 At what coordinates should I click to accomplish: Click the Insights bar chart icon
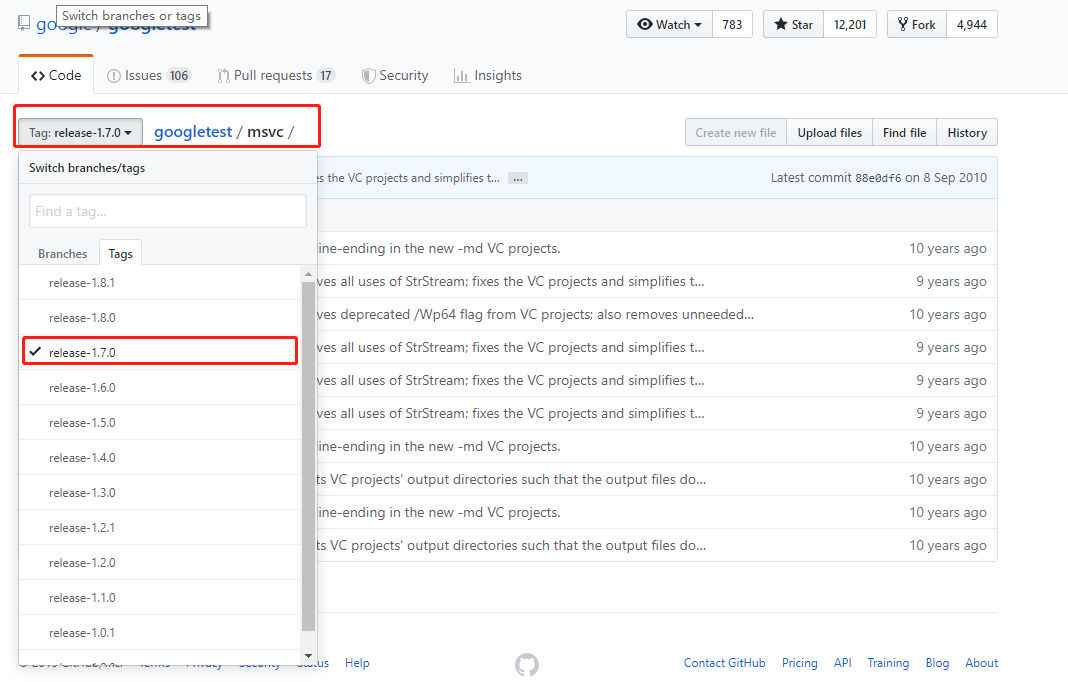(461, 76)
